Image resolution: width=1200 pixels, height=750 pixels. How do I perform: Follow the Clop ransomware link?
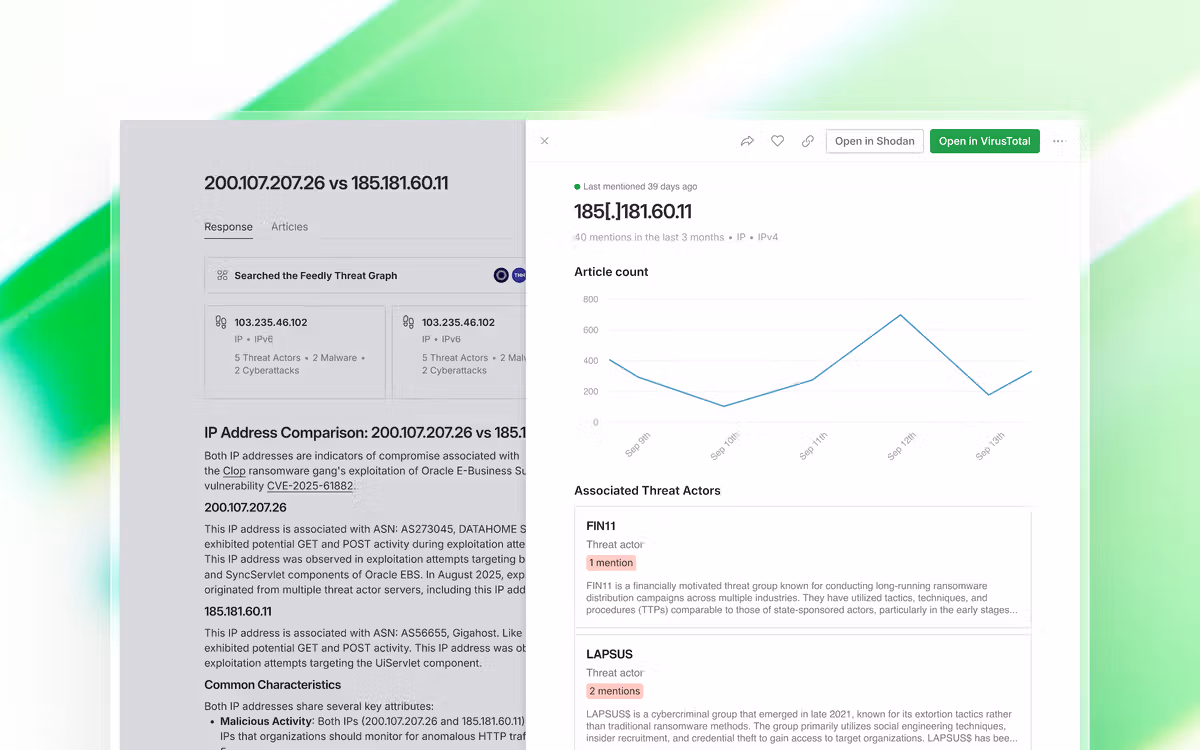pos(234,470)
